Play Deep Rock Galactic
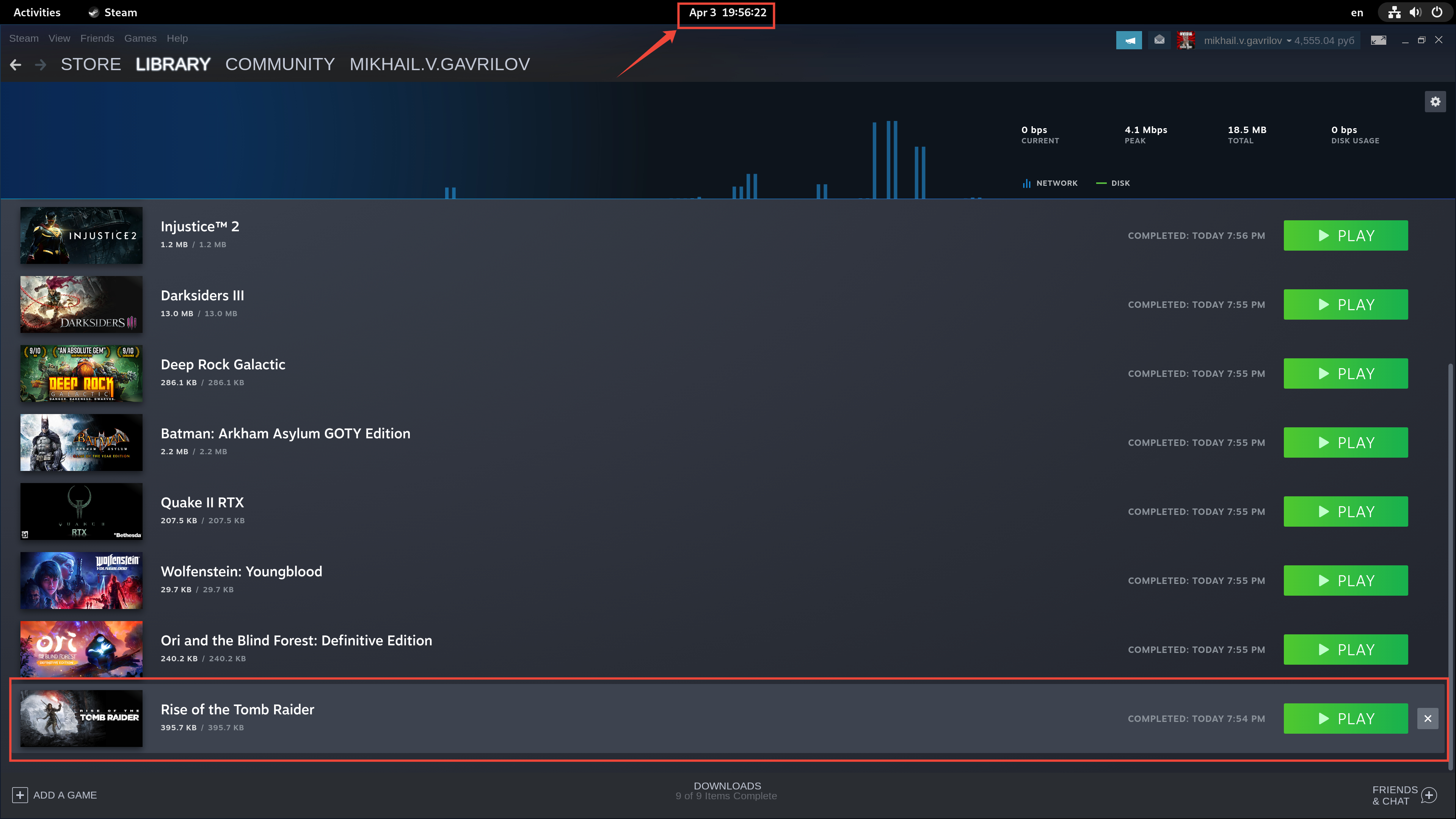This screenshot has height=819, width=1456. pyautogui.click(x=1346, y=373)
